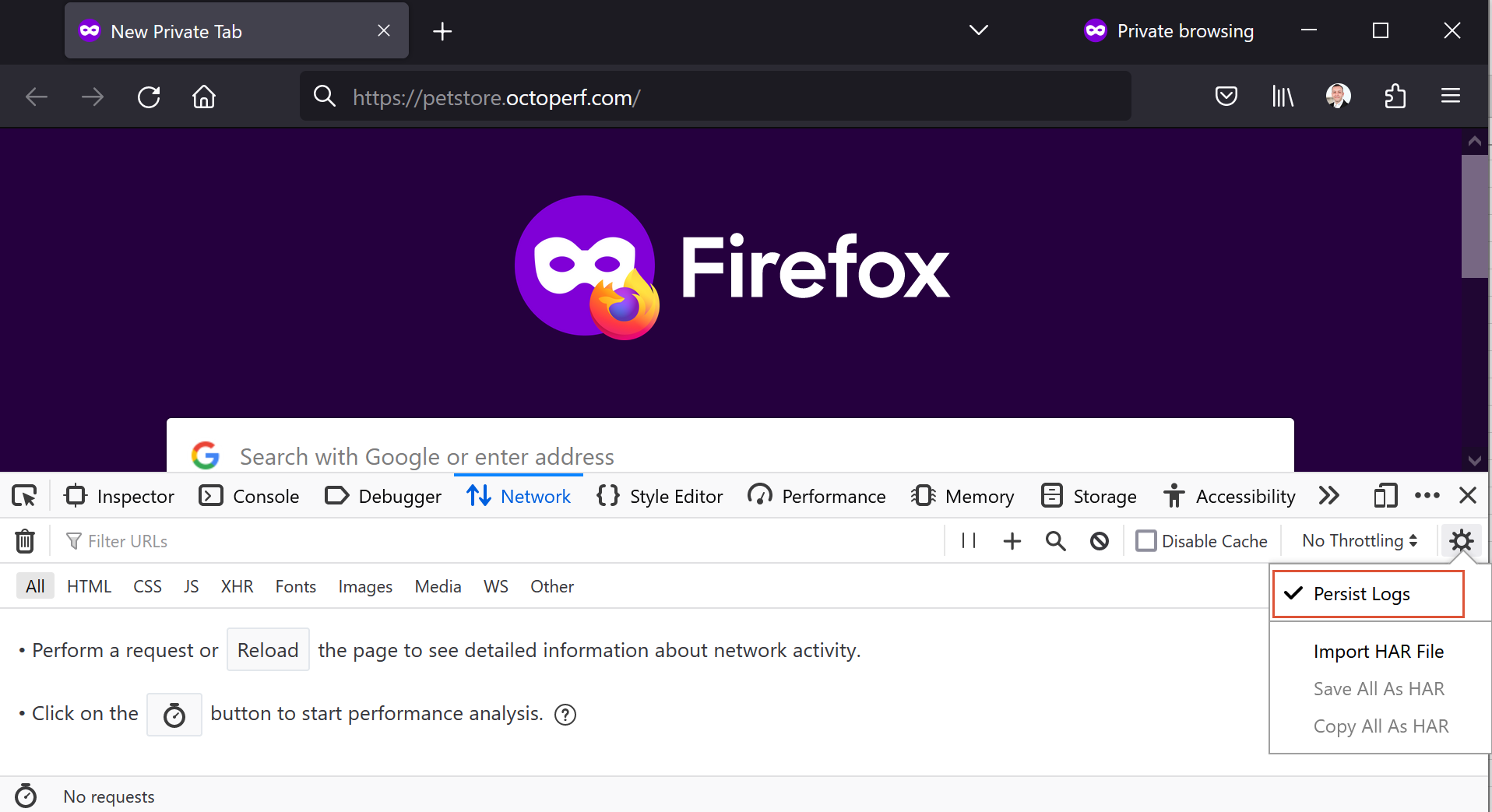Filter requests by Other

tap(552, 586)
